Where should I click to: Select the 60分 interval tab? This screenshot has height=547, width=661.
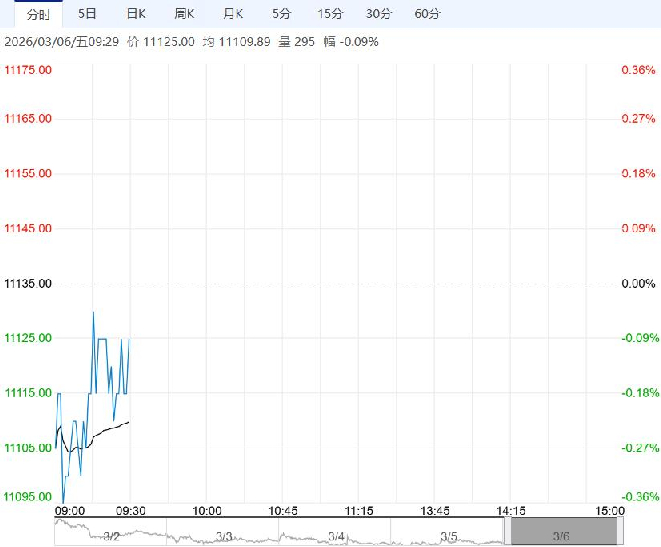(x=427, y=14)
